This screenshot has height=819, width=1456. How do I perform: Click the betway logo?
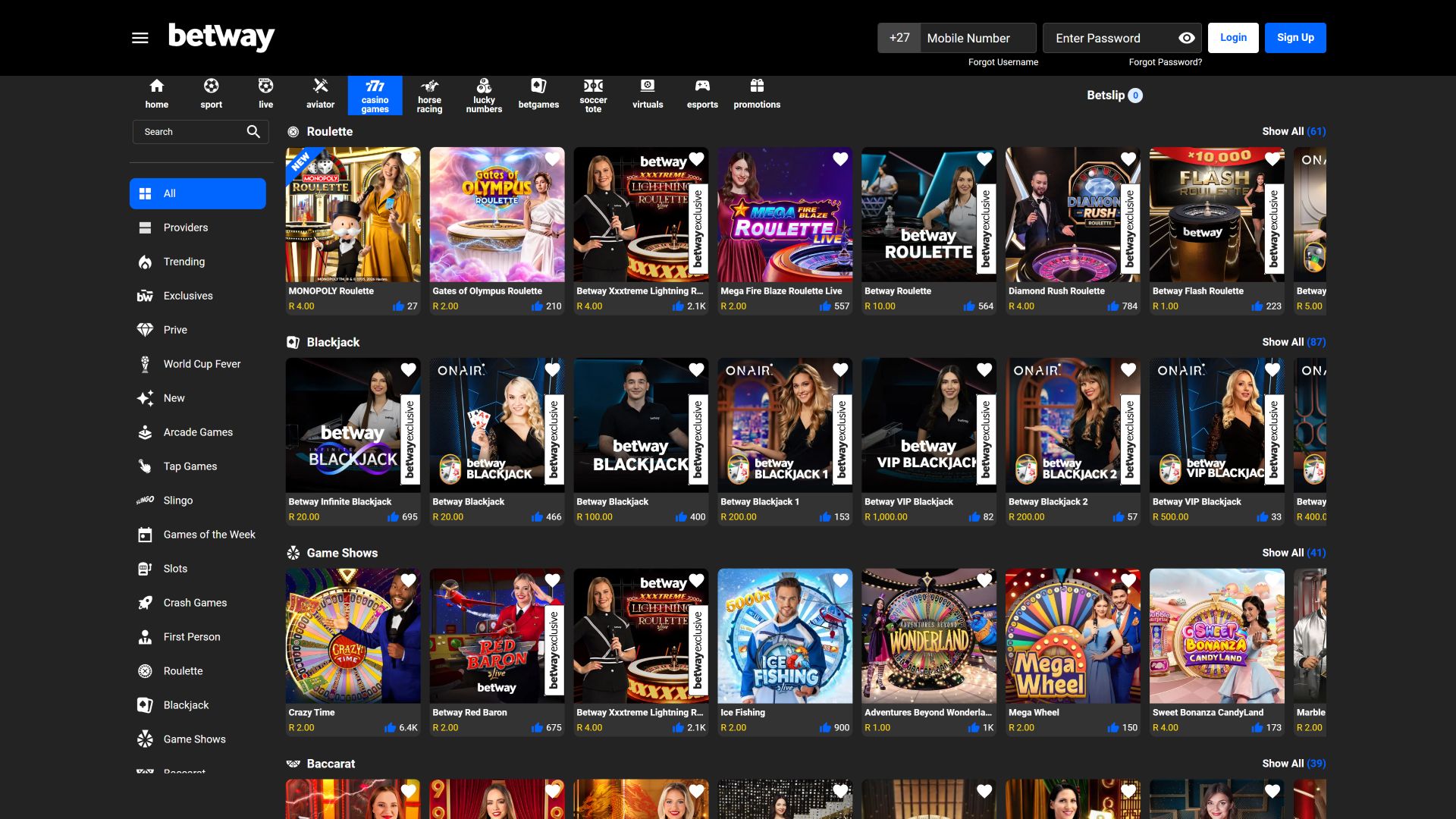[221, 37]
